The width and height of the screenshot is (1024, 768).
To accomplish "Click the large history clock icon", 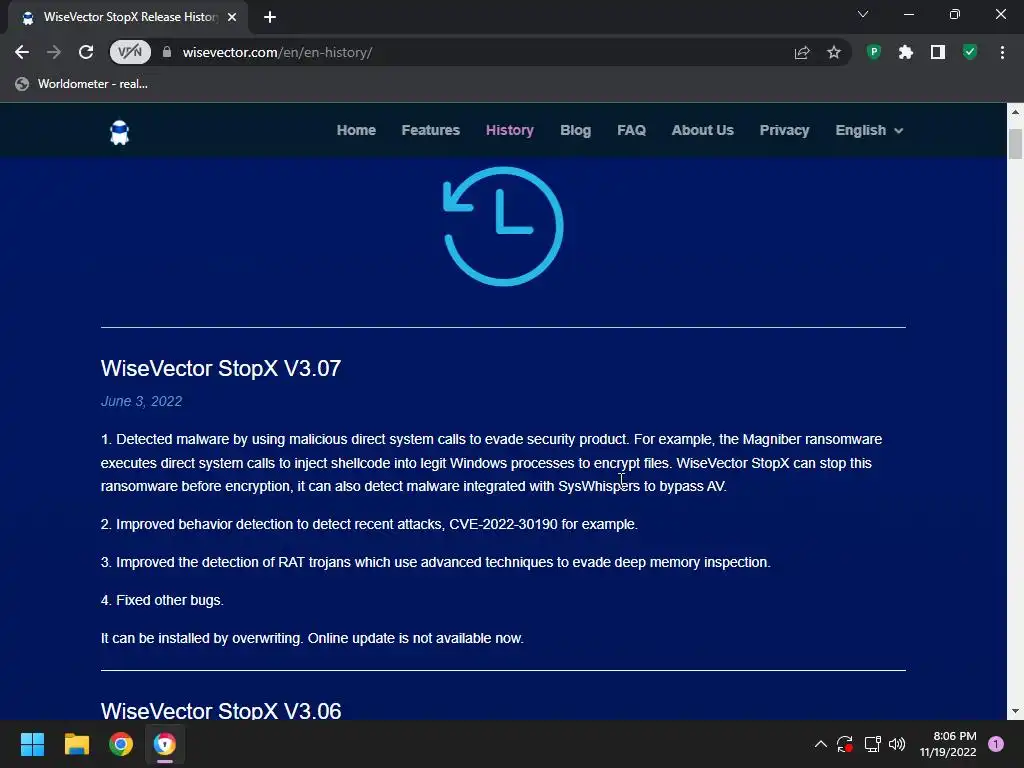I will [x=503, y=226].
